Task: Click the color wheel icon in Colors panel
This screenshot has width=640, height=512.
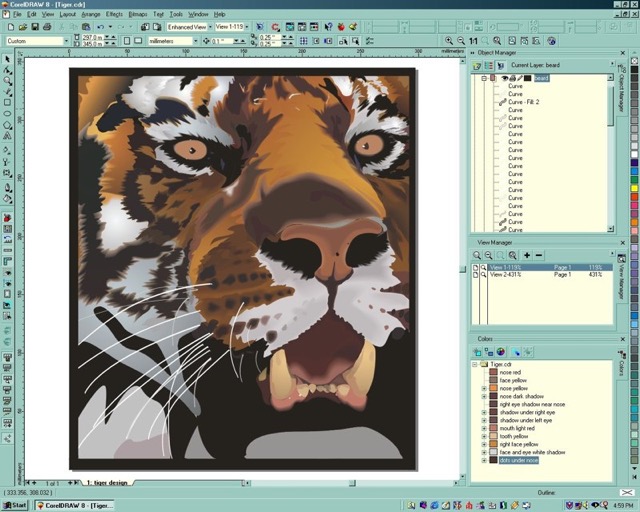Action: coord(501,352)
